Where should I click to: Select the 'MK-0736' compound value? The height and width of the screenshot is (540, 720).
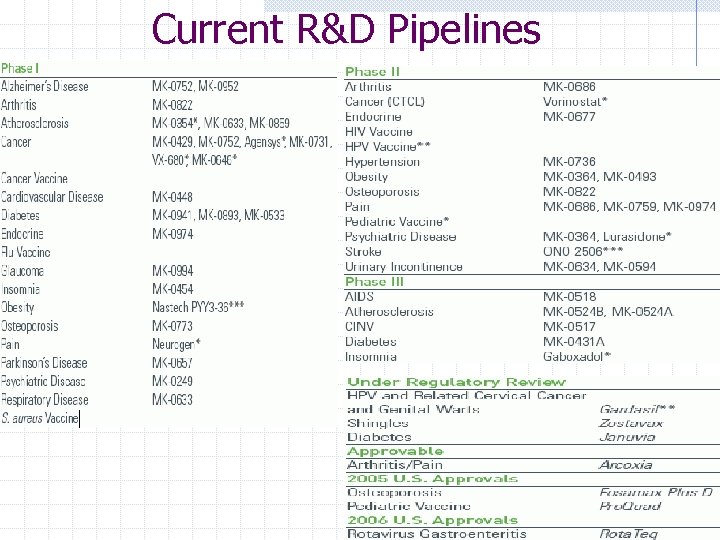[569, 162]
